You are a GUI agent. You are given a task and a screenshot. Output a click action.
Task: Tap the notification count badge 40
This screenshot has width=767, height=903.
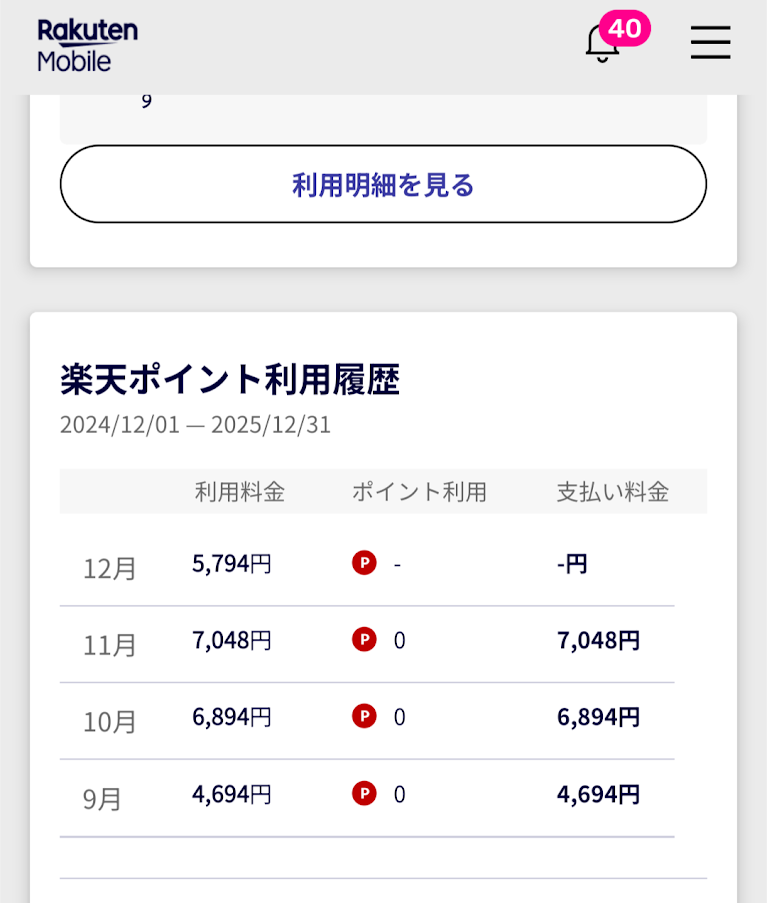(x=625, y=28)
